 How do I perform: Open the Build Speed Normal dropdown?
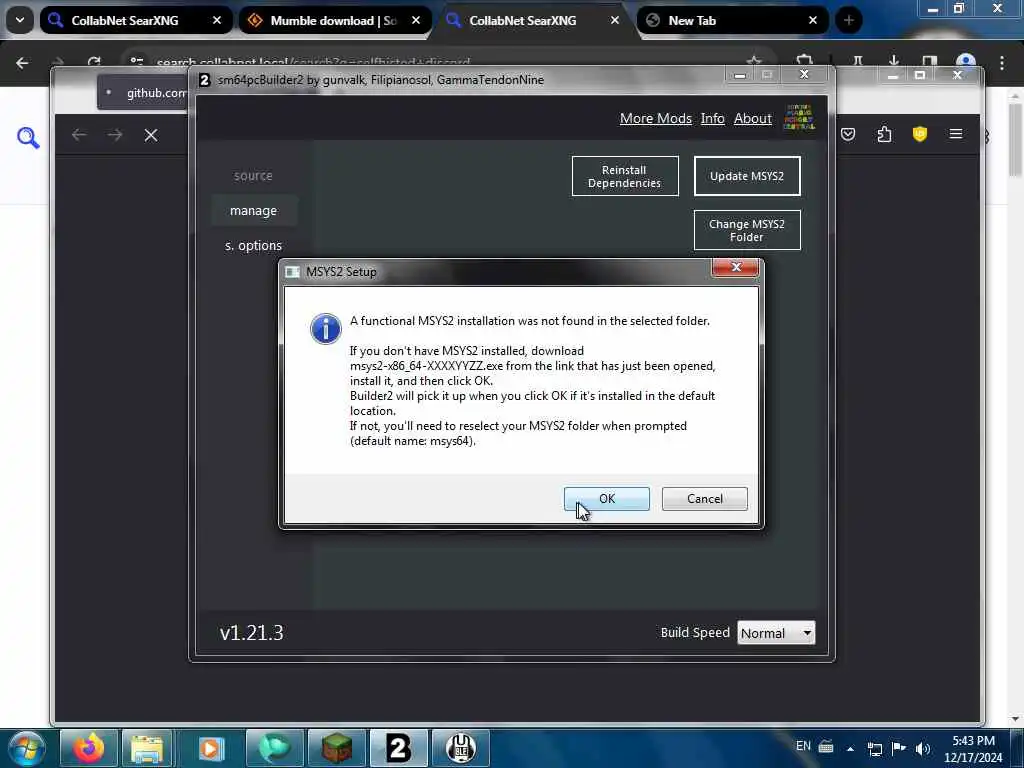776,633
